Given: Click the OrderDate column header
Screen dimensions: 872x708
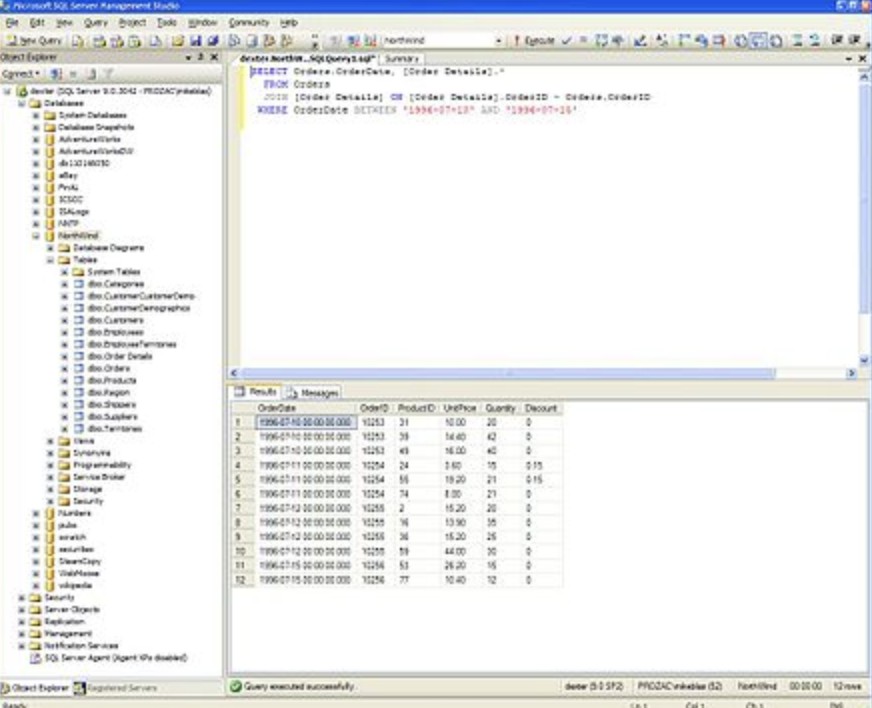Looking at the screenshot, I should pos(305,408).
